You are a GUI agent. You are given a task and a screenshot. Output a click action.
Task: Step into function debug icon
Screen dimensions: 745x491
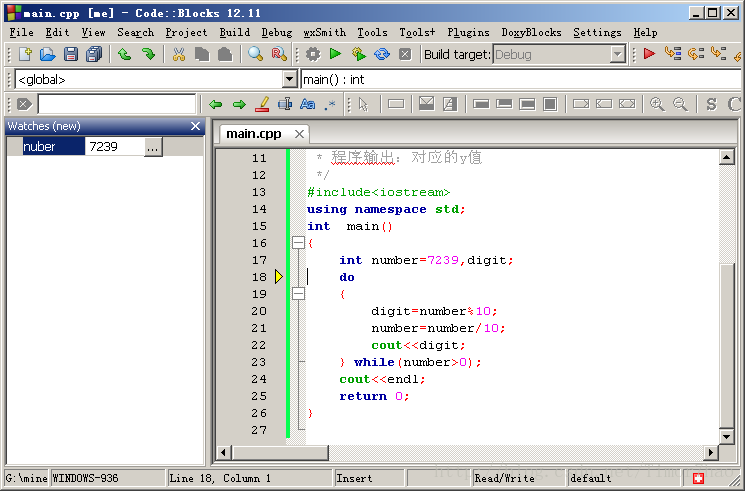tap(718, 54)
